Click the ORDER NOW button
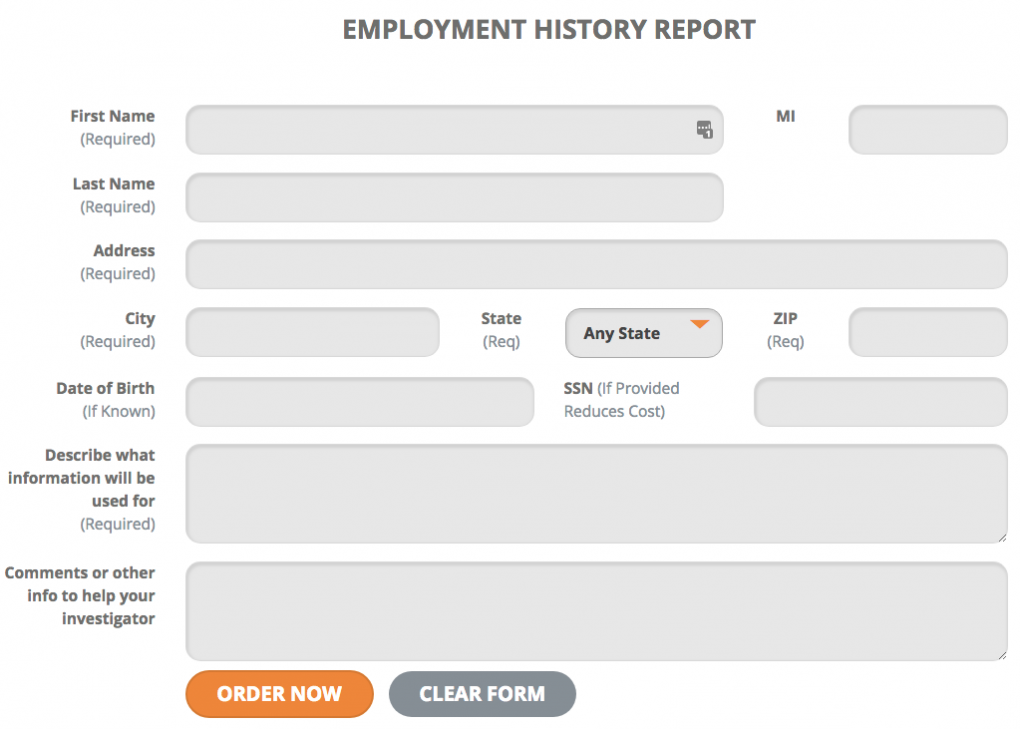Screen dimensions: 1020x729 pyautogui.click(x=279, y=694)
